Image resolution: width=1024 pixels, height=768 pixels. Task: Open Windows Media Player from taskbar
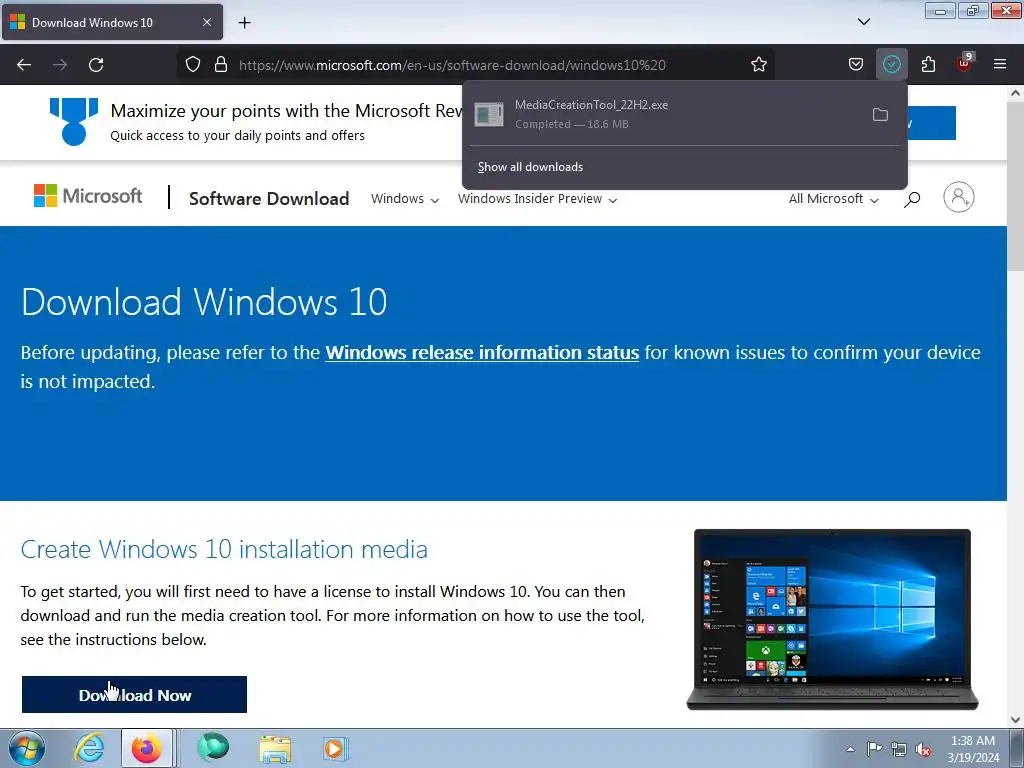click(x=336, y=748)
